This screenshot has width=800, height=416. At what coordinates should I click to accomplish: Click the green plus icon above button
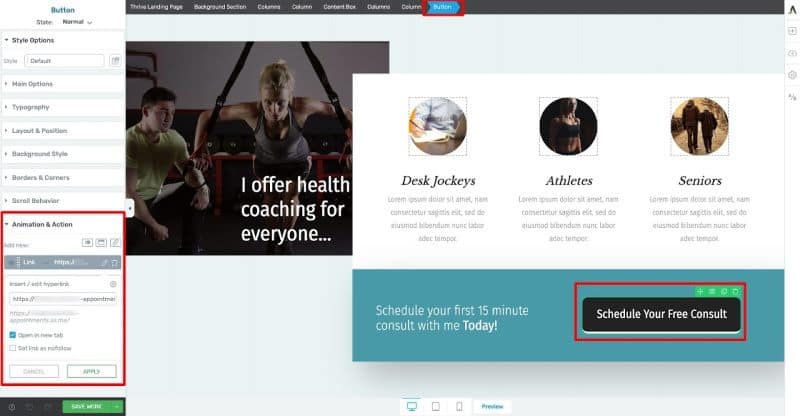[700, 291]
